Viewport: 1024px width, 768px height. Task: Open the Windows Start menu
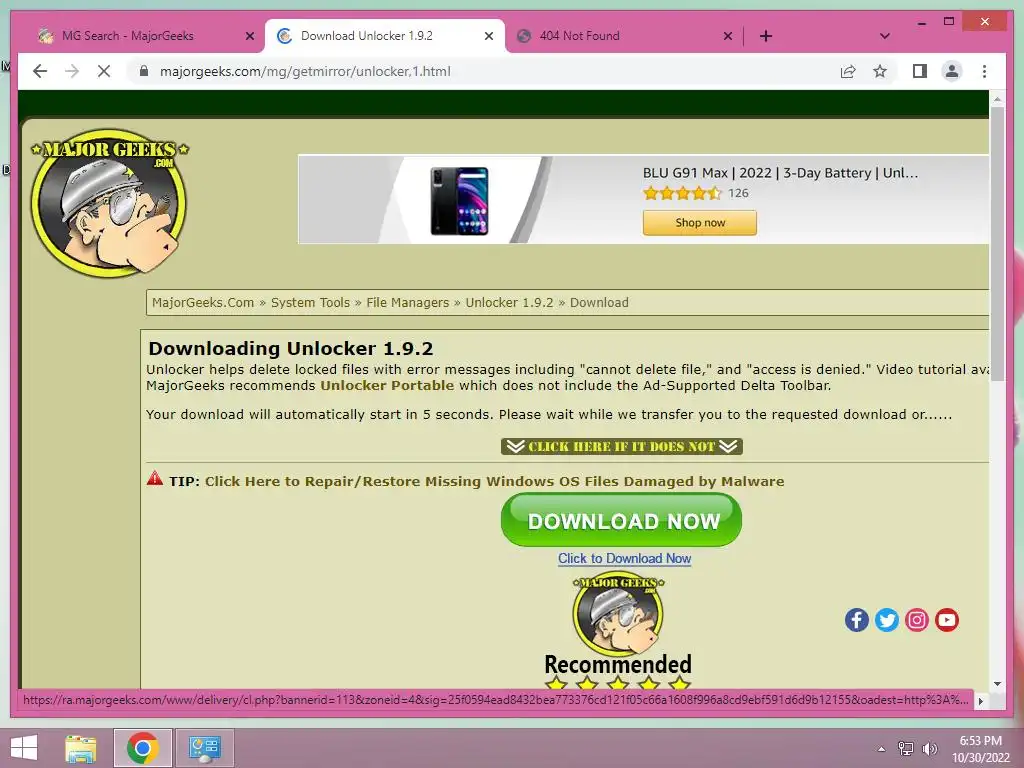tap(24, 748)
